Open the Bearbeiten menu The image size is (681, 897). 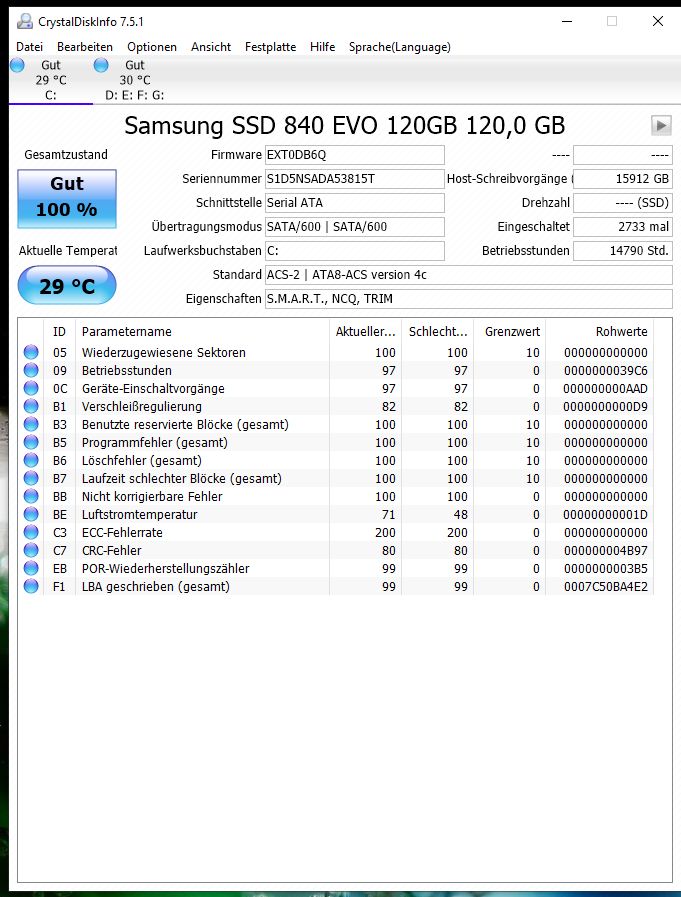85,47
